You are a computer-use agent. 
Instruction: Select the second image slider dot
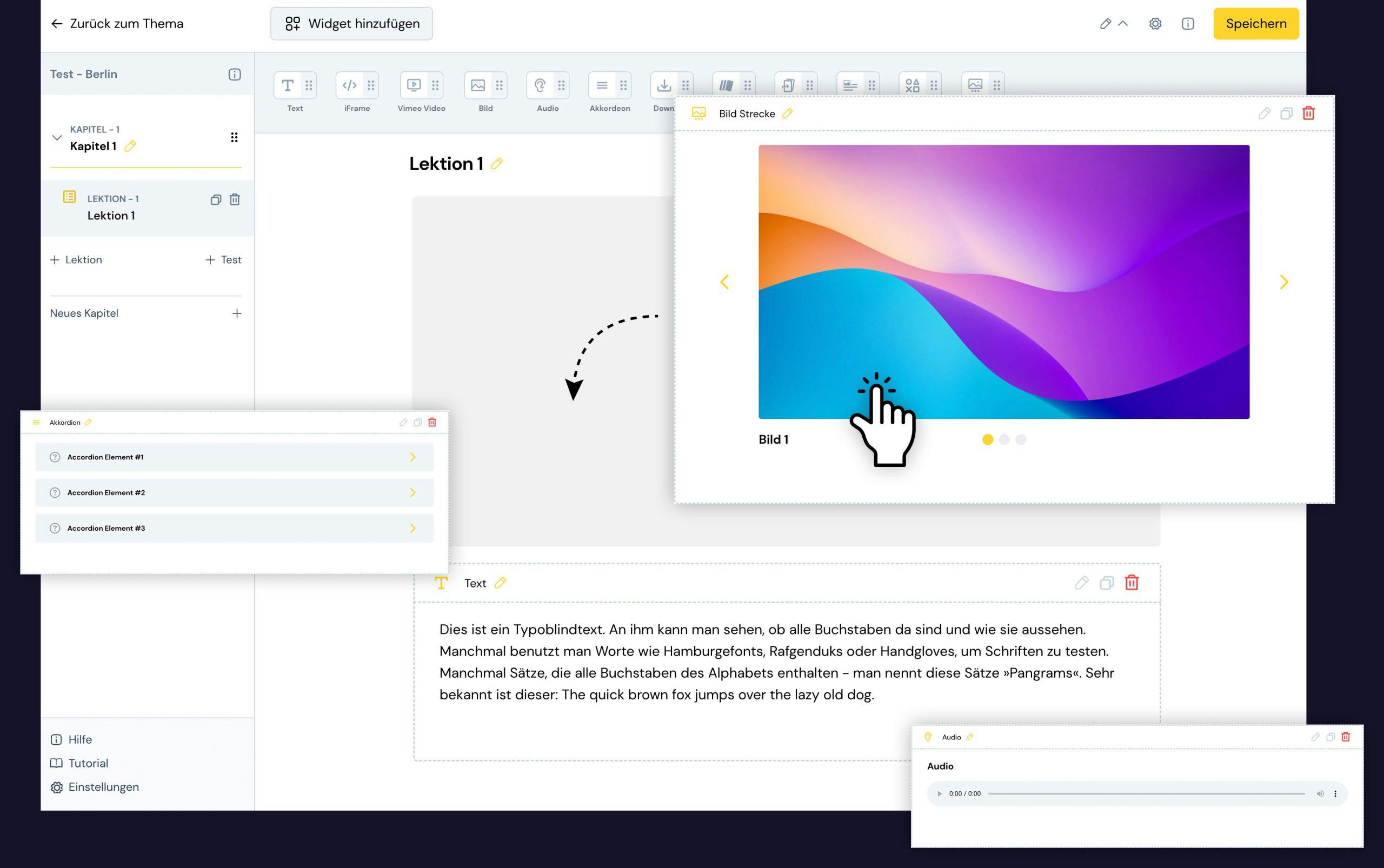pyautogui.click(x=1004, y=439)
